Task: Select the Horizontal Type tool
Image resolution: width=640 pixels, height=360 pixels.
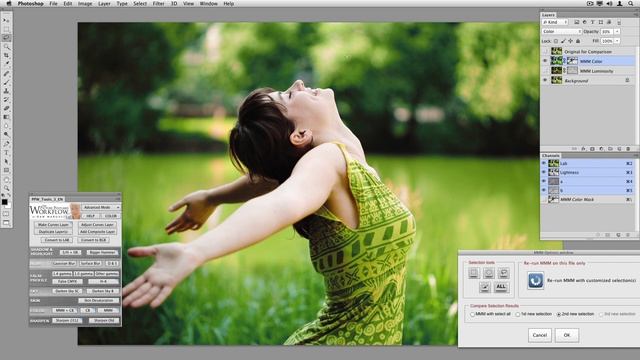Action: 6,153
